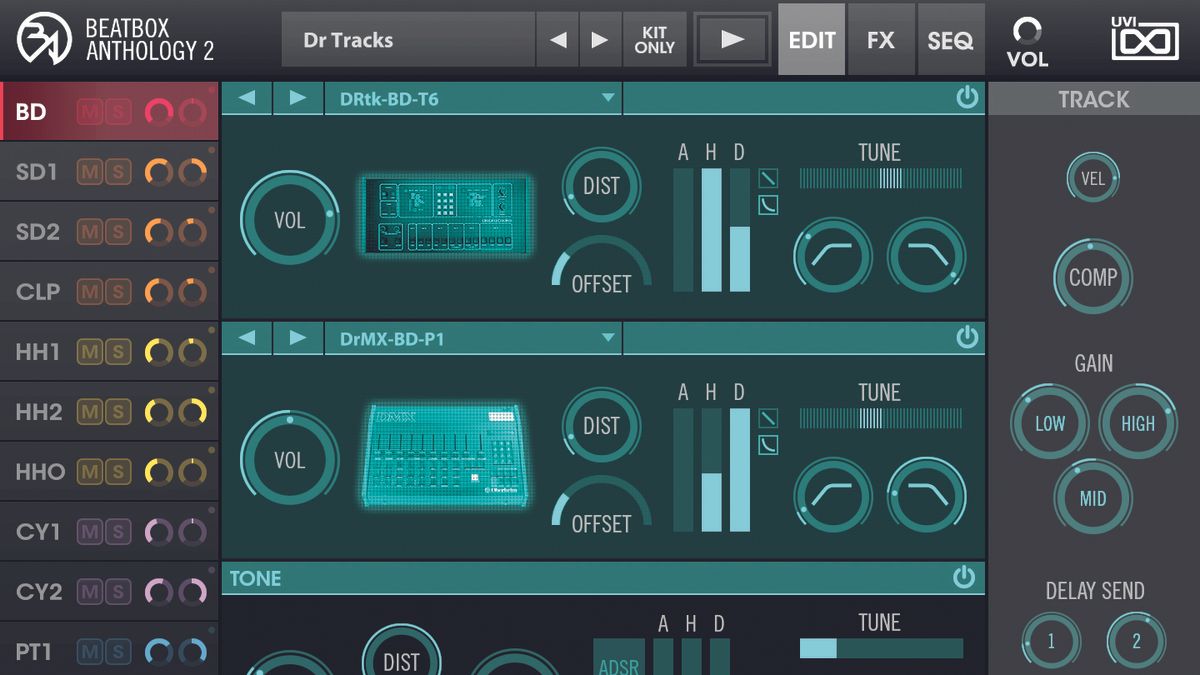Toggle power off the DrMX-BD-P1 layer
Screen dimensions: 1200x675
coord(967,338)
